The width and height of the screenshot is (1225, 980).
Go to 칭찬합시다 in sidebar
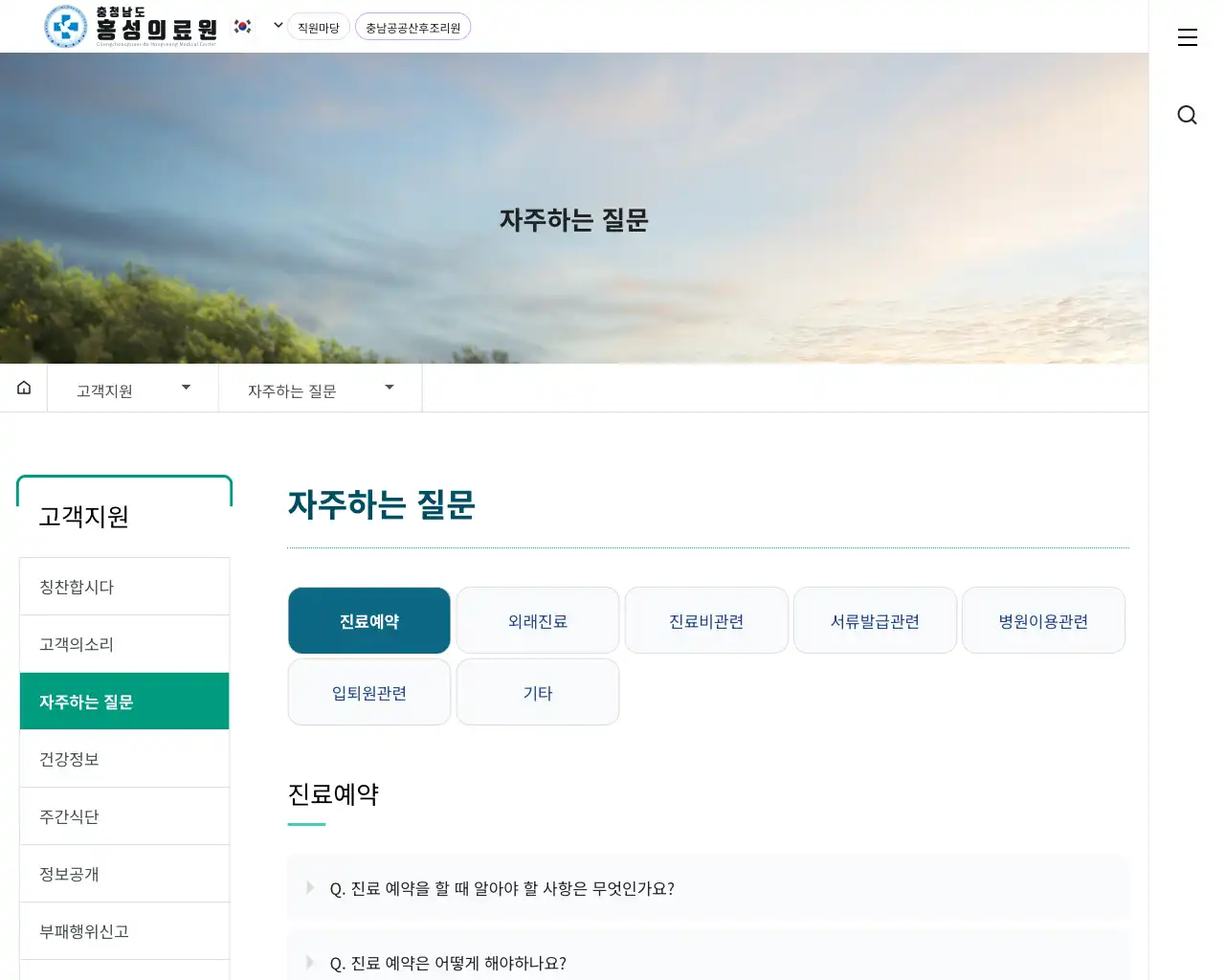pyautogui.click(x=124, y=587)
